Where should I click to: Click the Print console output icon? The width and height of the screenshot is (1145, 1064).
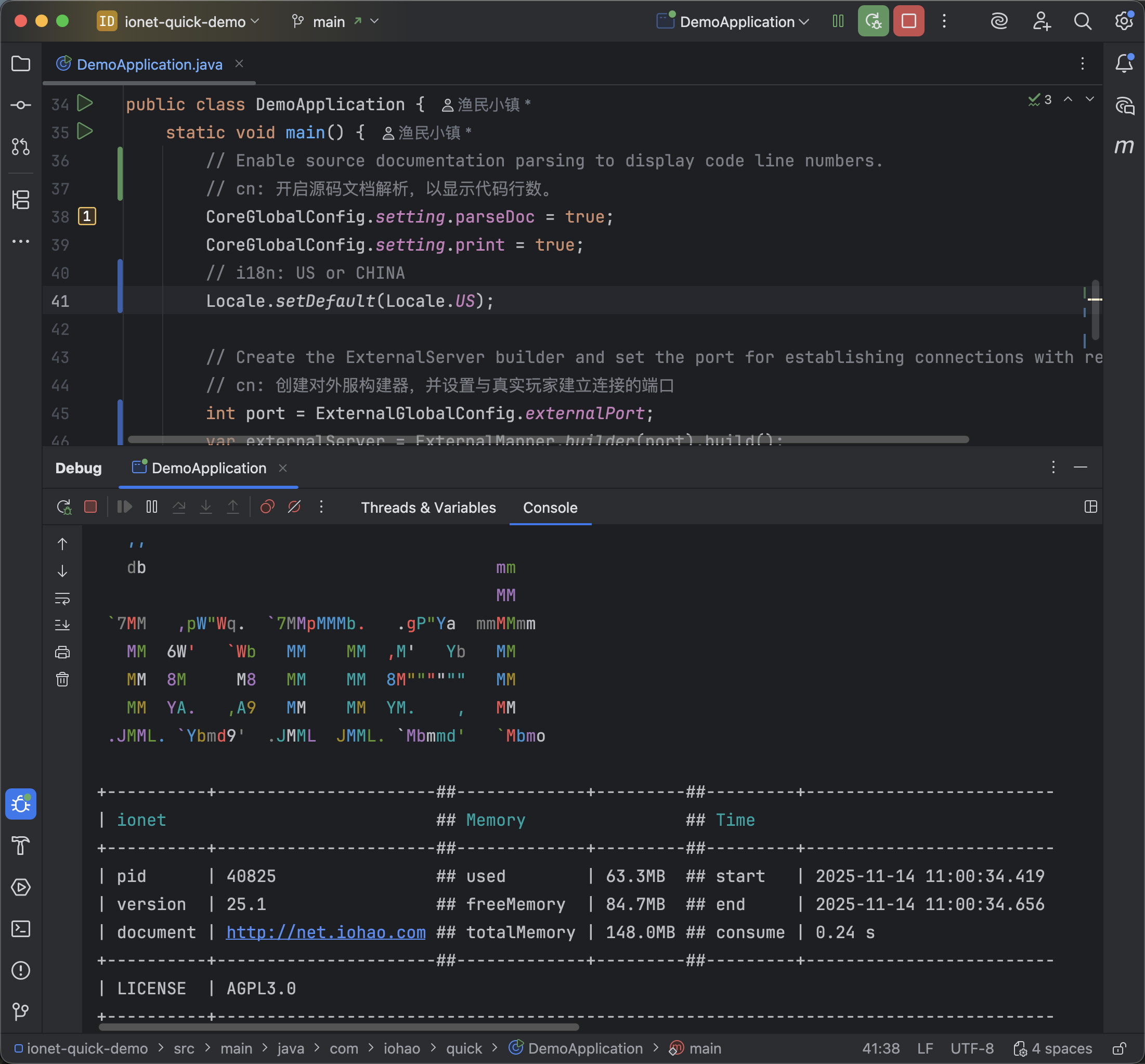pyautogui.click(x=62, y=652)
